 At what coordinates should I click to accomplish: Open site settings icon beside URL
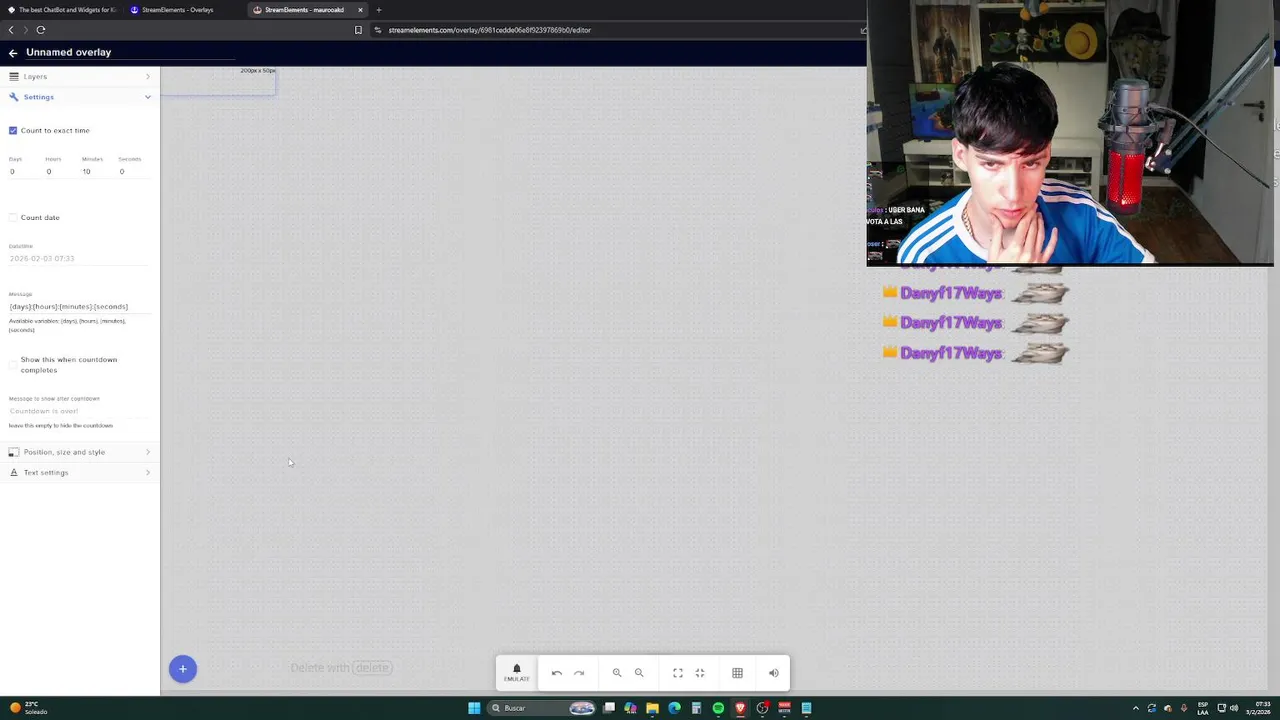click(378, 30)
